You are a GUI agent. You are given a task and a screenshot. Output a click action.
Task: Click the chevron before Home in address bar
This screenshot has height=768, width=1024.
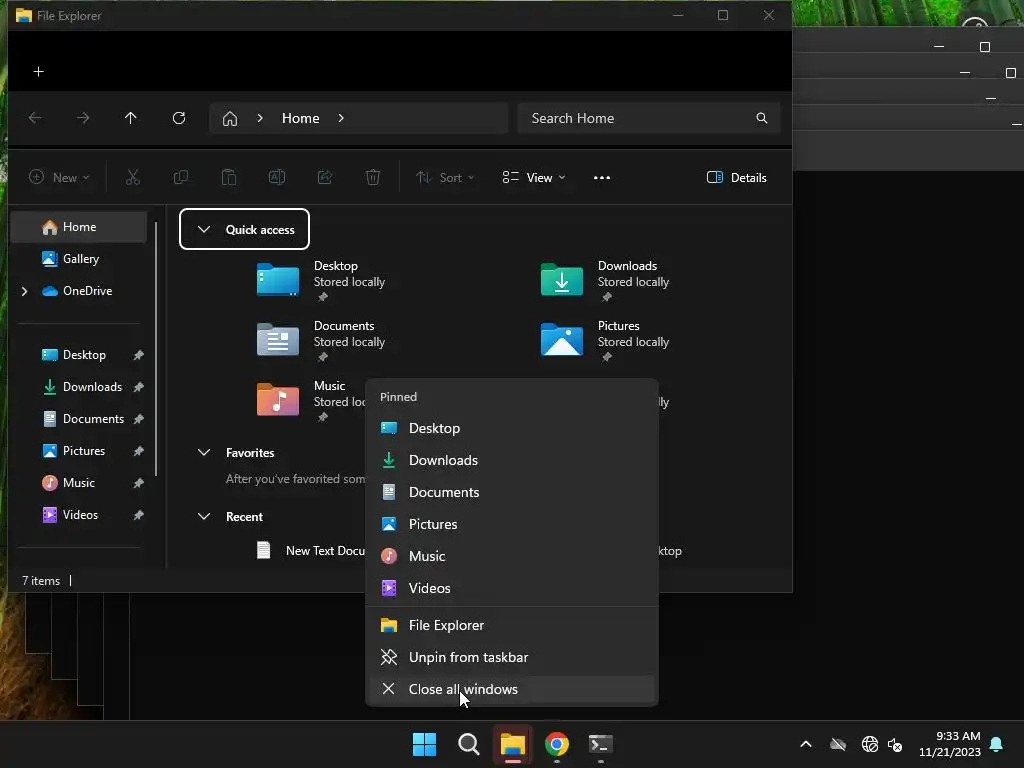[260, 118]
